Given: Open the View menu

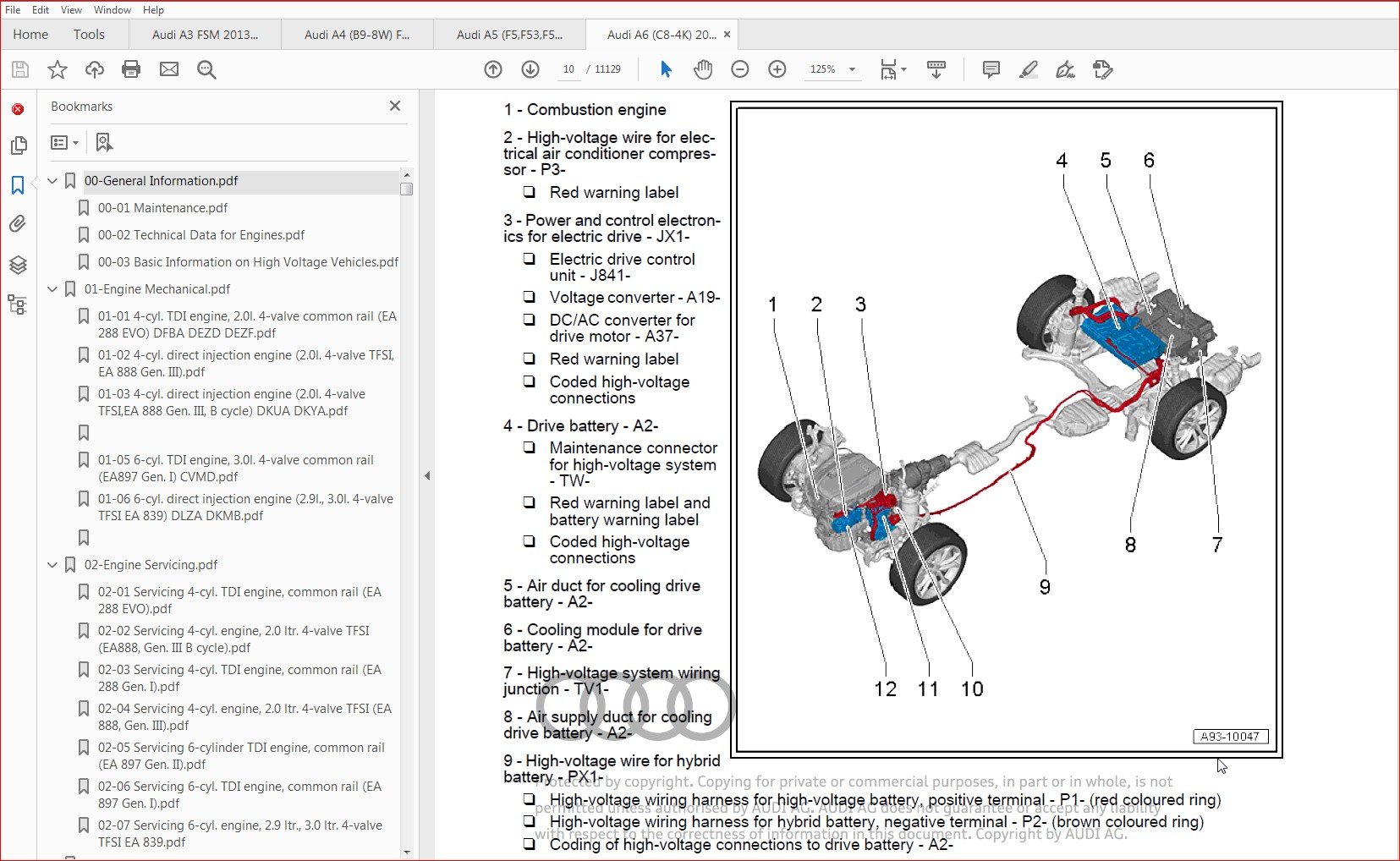Looking at the screenshot, I should (72, 10).
